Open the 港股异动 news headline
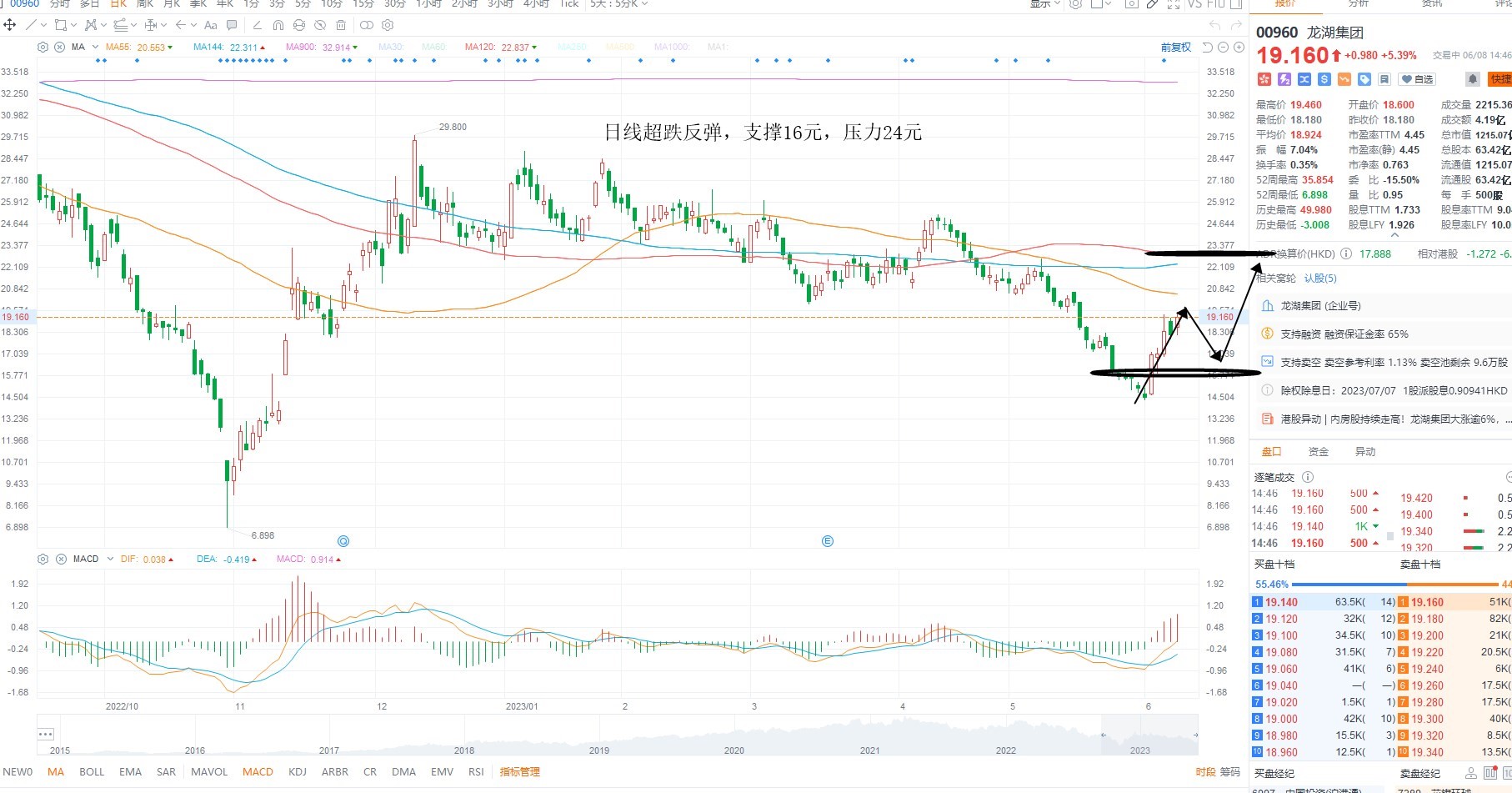 1395,419
